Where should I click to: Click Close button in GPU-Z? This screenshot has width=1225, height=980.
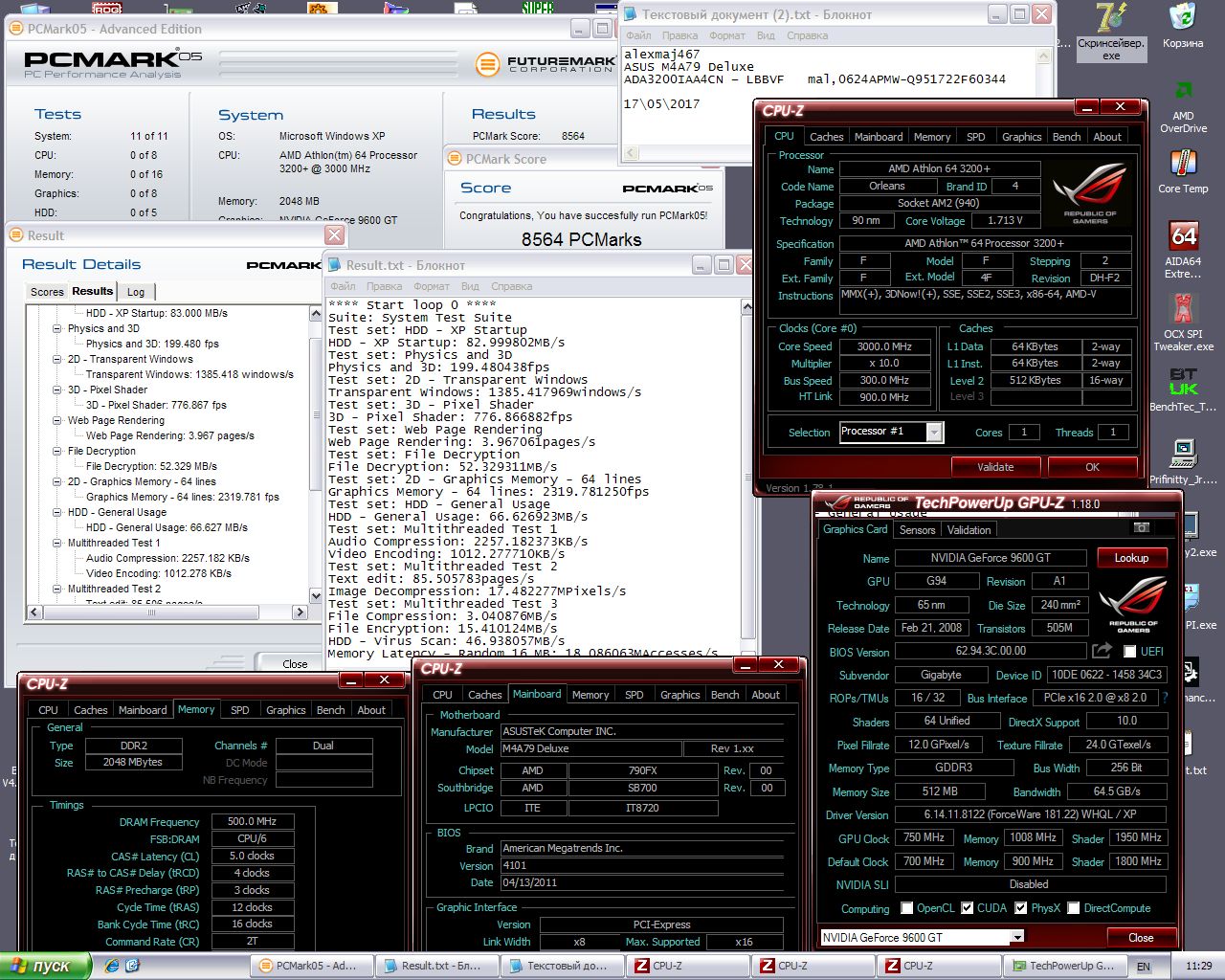[x=1141, y=938]
